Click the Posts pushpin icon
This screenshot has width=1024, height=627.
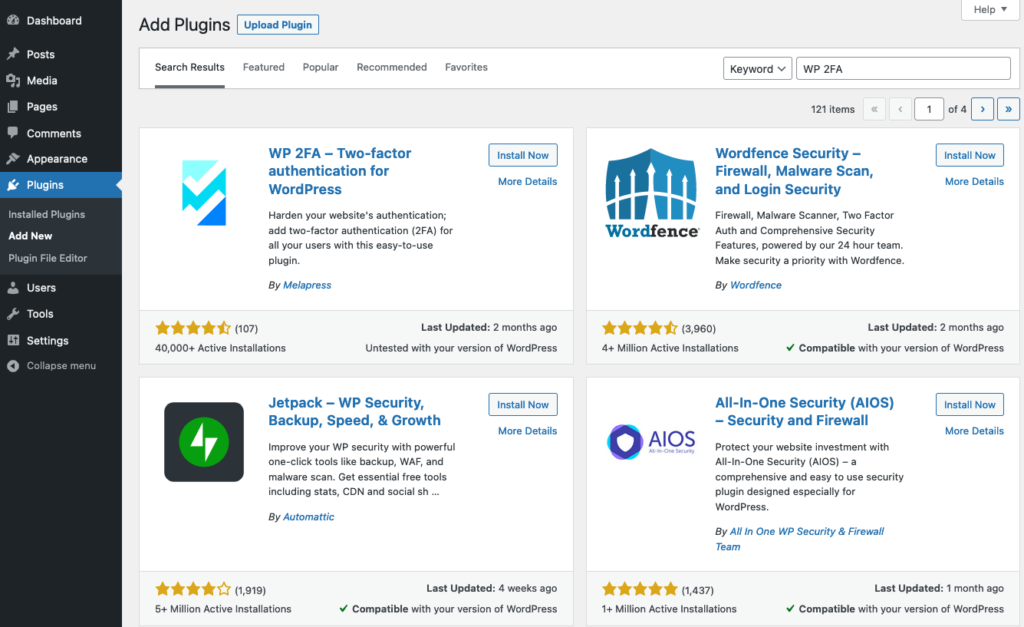coord(13,54)
